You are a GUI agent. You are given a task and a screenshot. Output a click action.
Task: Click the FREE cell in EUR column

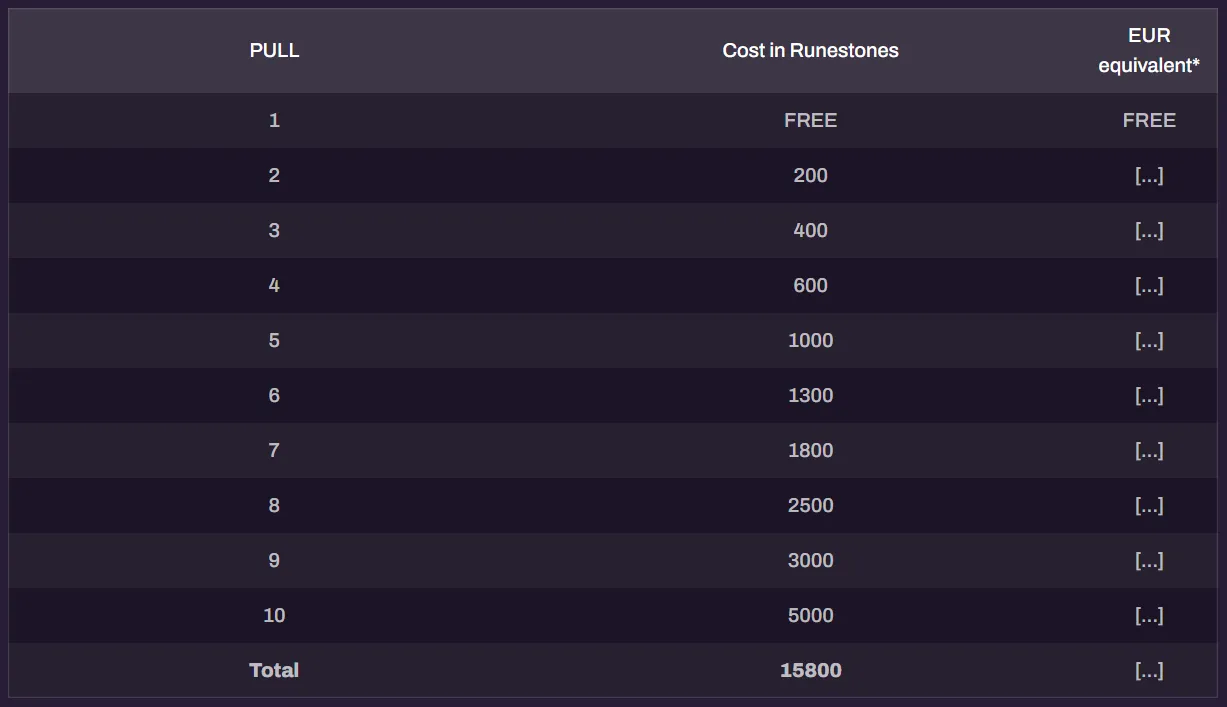pyautogui.click(x=1149, y=120)
